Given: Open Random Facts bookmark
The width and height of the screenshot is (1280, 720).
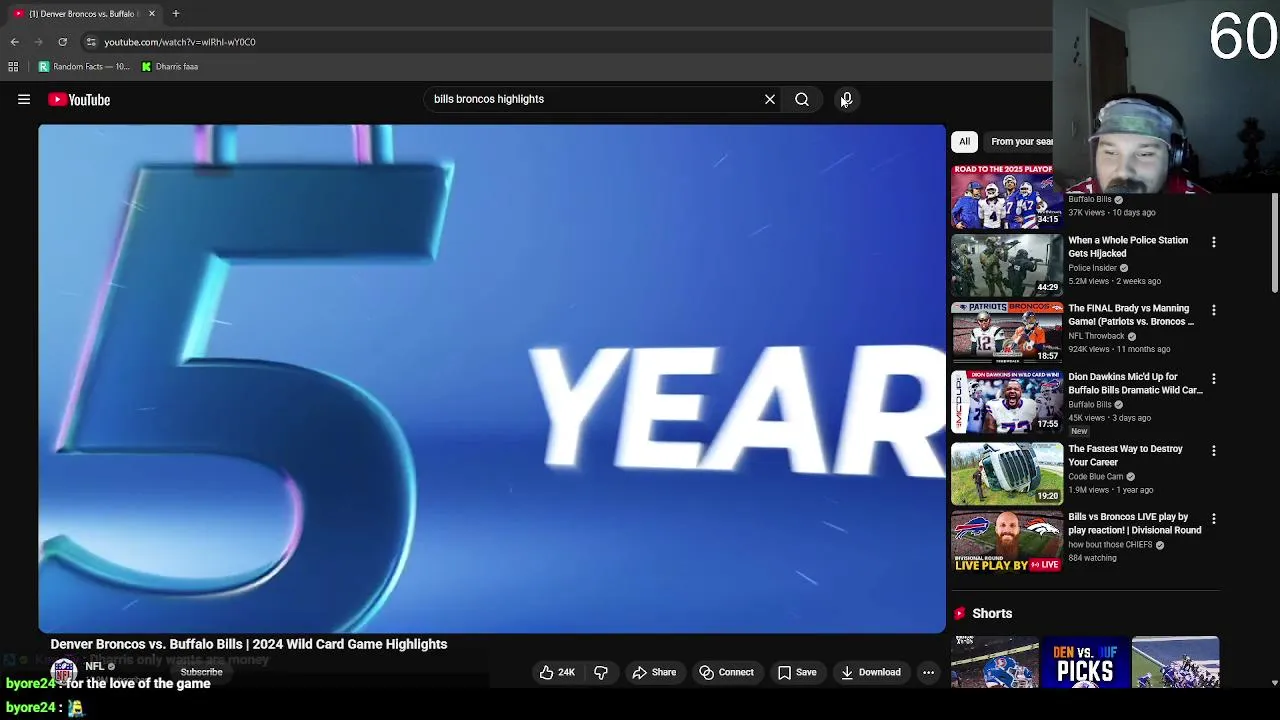Looking at the screenshot, I should point(84,67).
